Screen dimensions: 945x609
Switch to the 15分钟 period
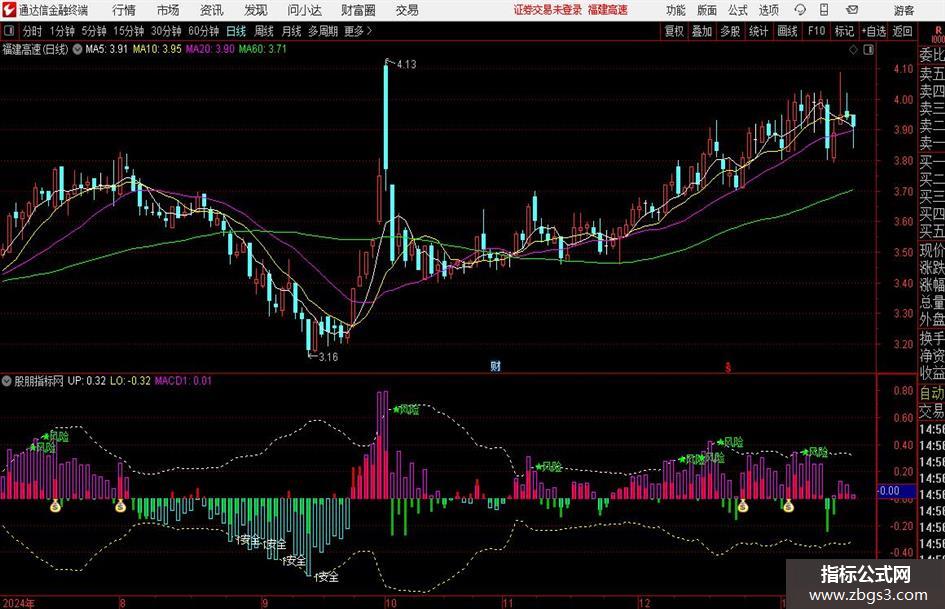click(128, 31)
